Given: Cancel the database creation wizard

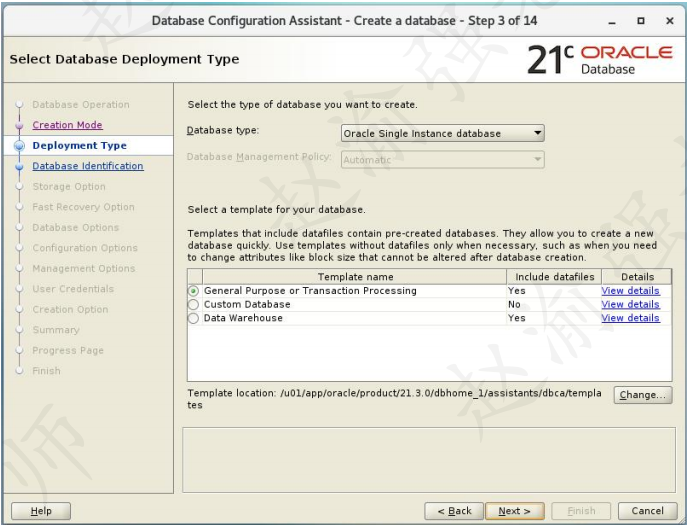Looking at the screenshot, I should (648, 511).
